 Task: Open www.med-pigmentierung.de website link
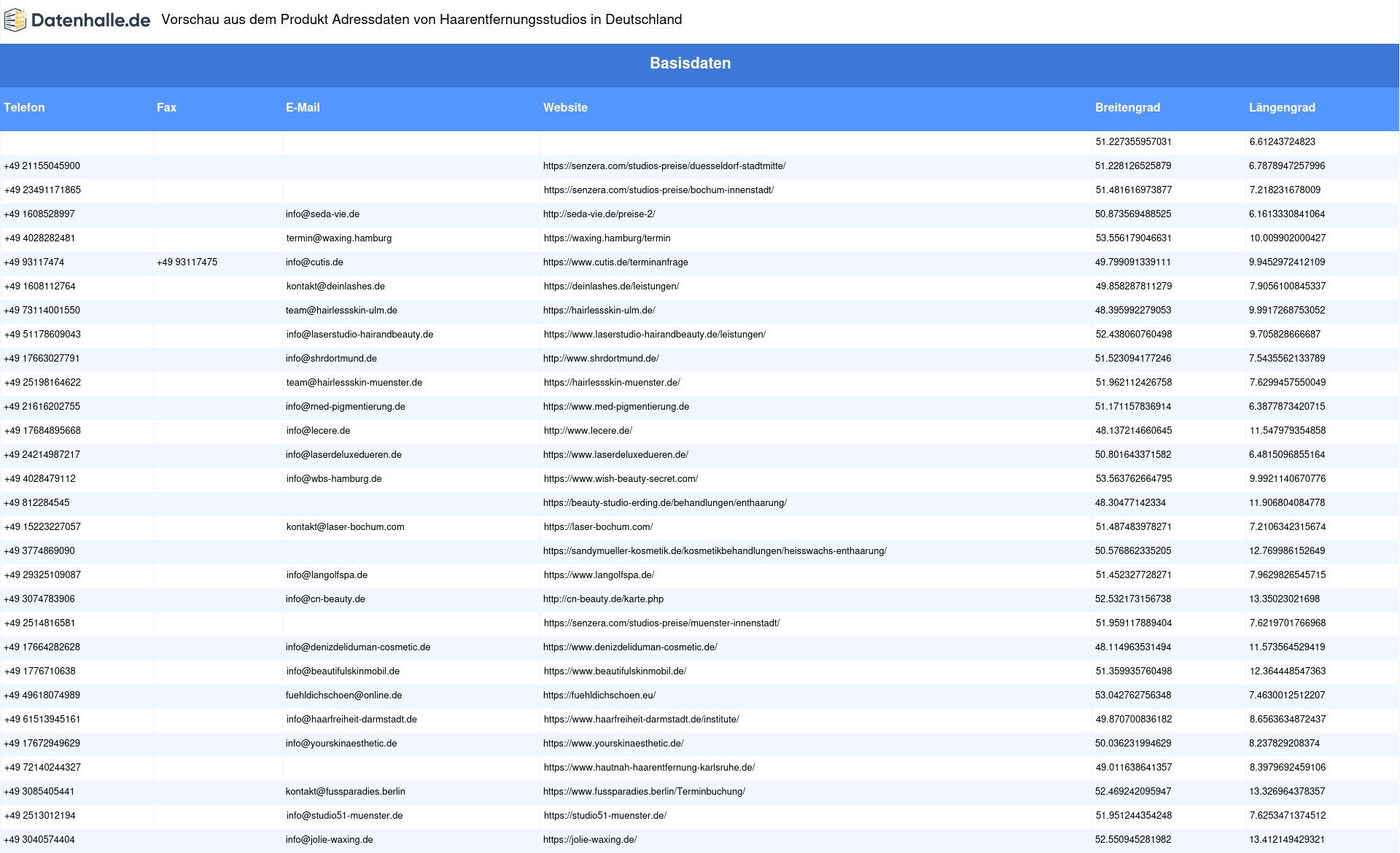[616, 407]
